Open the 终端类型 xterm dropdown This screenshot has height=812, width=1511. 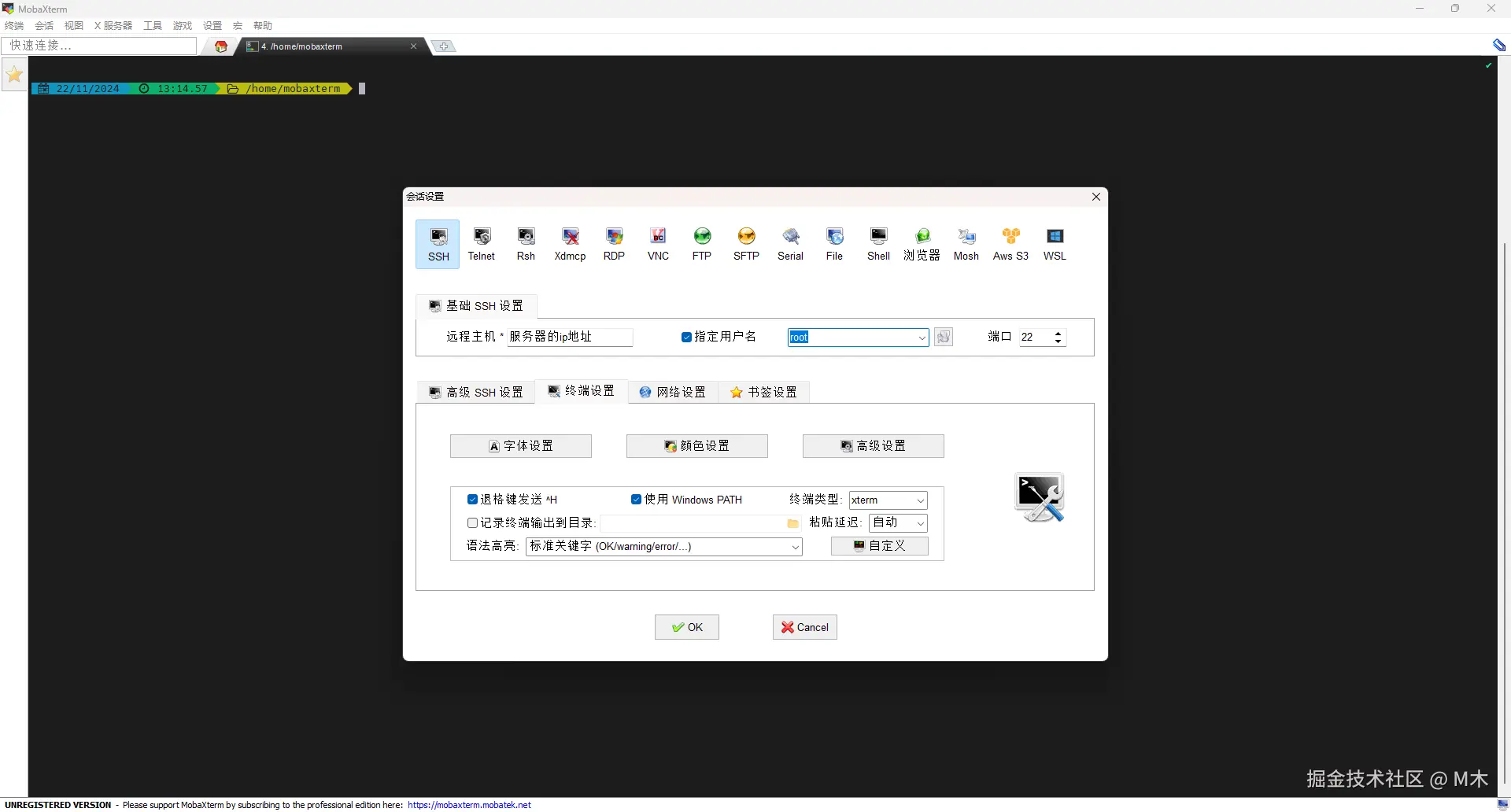tap(920, 500)
